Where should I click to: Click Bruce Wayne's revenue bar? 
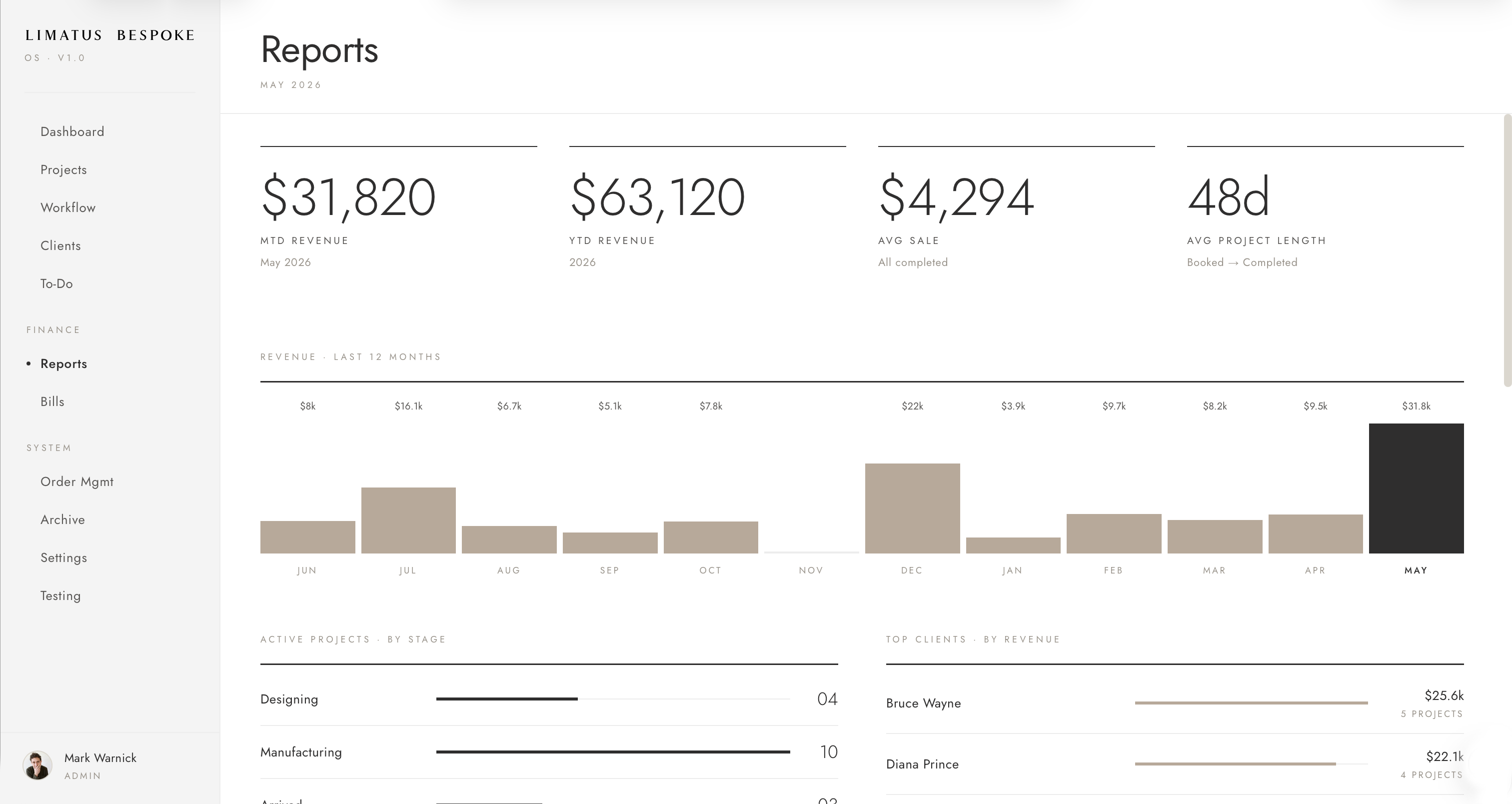(1252, 703)
